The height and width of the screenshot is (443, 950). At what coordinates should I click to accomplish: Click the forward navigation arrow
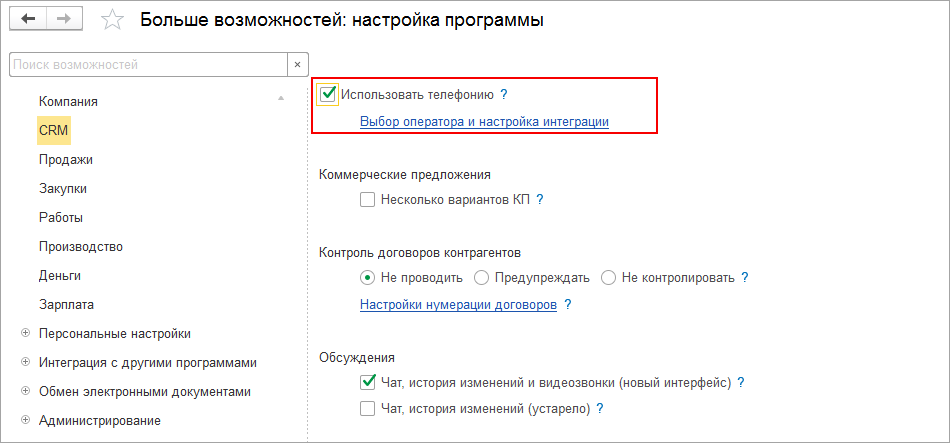[64, 20]
